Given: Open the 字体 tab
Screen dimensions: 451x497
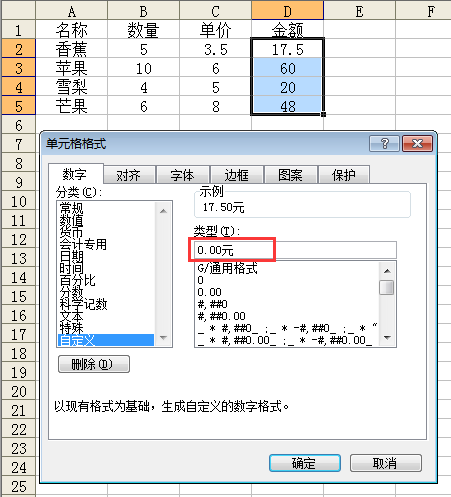Looking at the screenshot, I should [x=182, y=175].
